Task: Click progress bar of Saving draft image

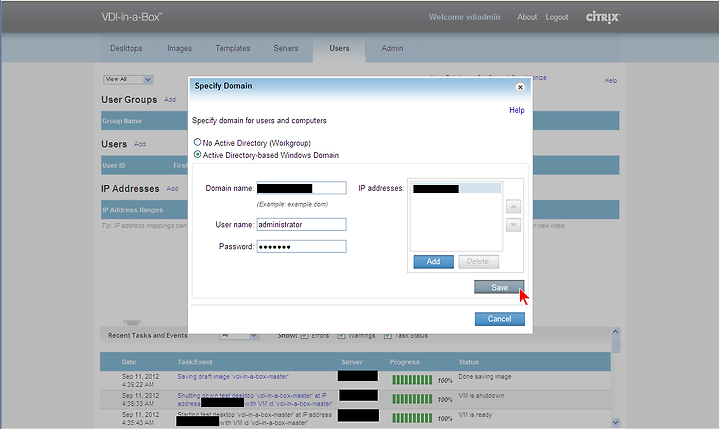Action: [x=412, y=380]
